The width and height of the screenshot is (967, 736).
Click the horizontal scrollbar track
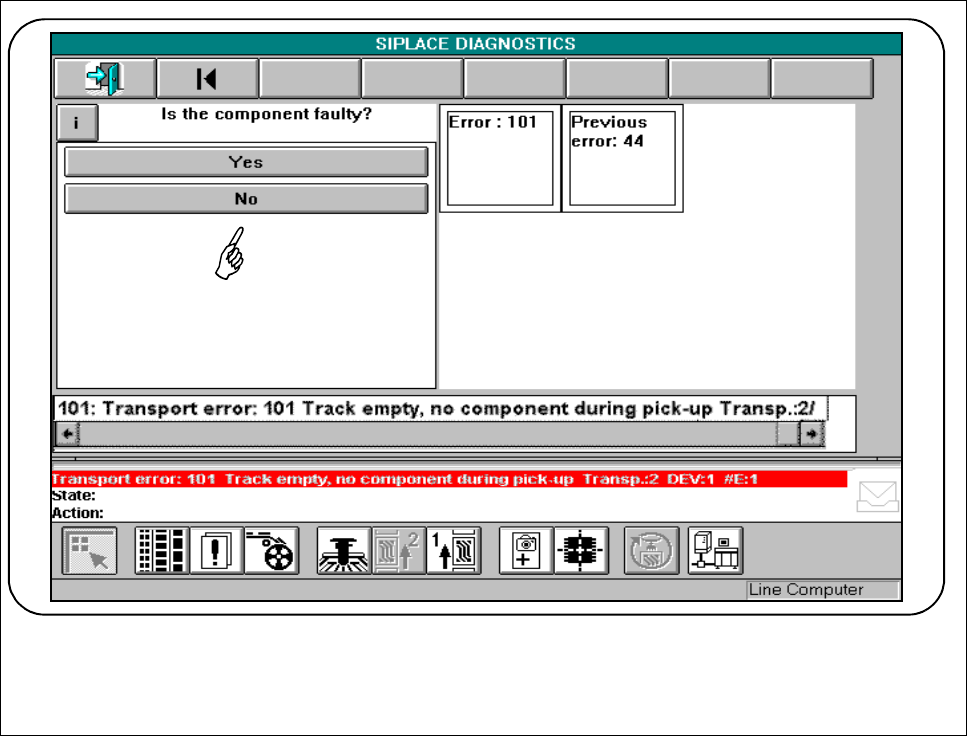427,434
